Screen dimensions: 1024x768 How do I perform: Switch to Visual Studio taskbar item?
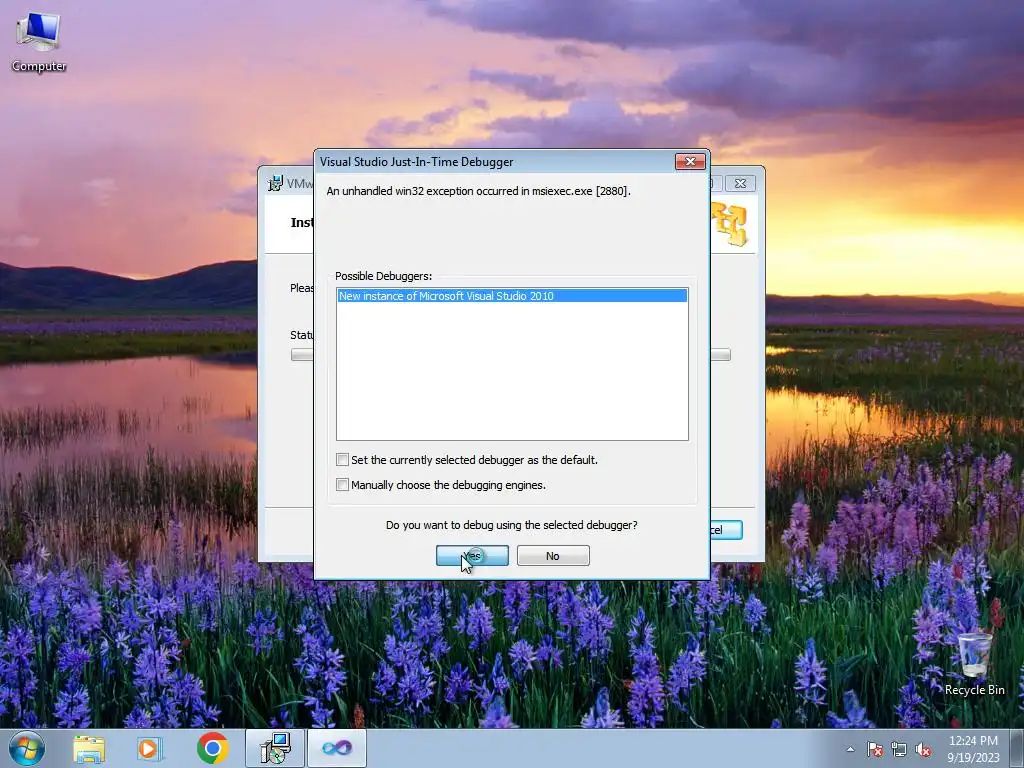[337, 748]
